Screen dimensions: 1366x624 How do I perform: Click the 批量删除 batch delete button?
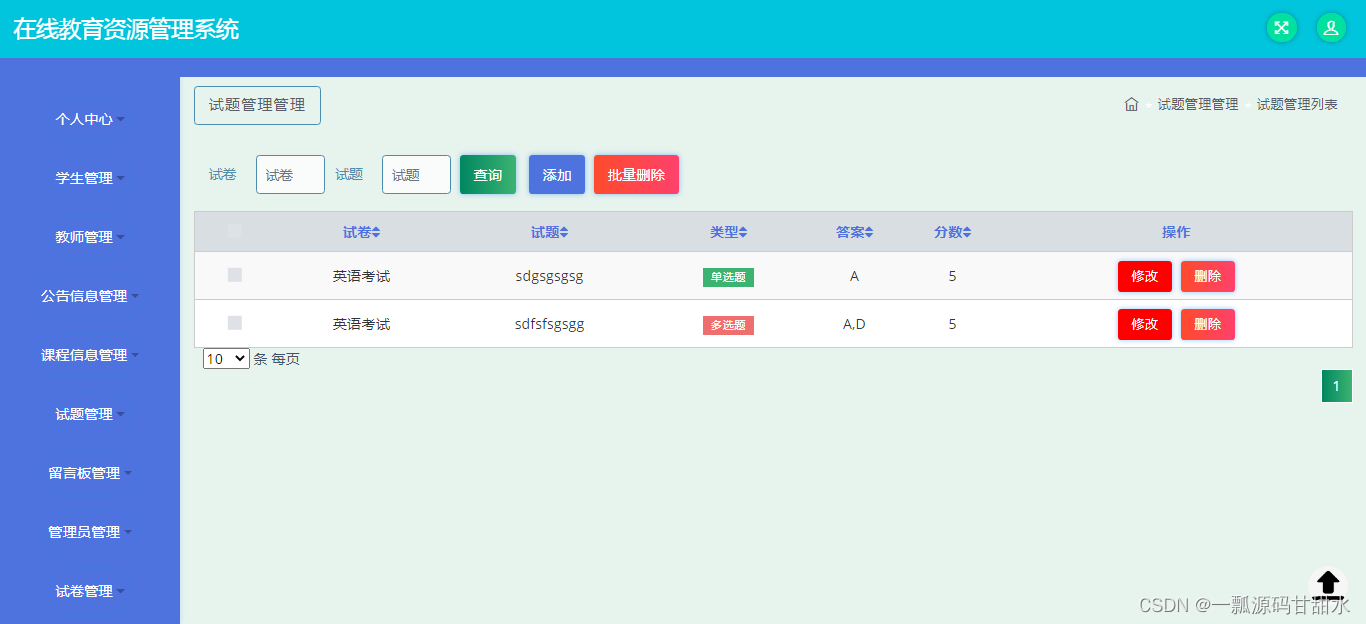(636, 175)
